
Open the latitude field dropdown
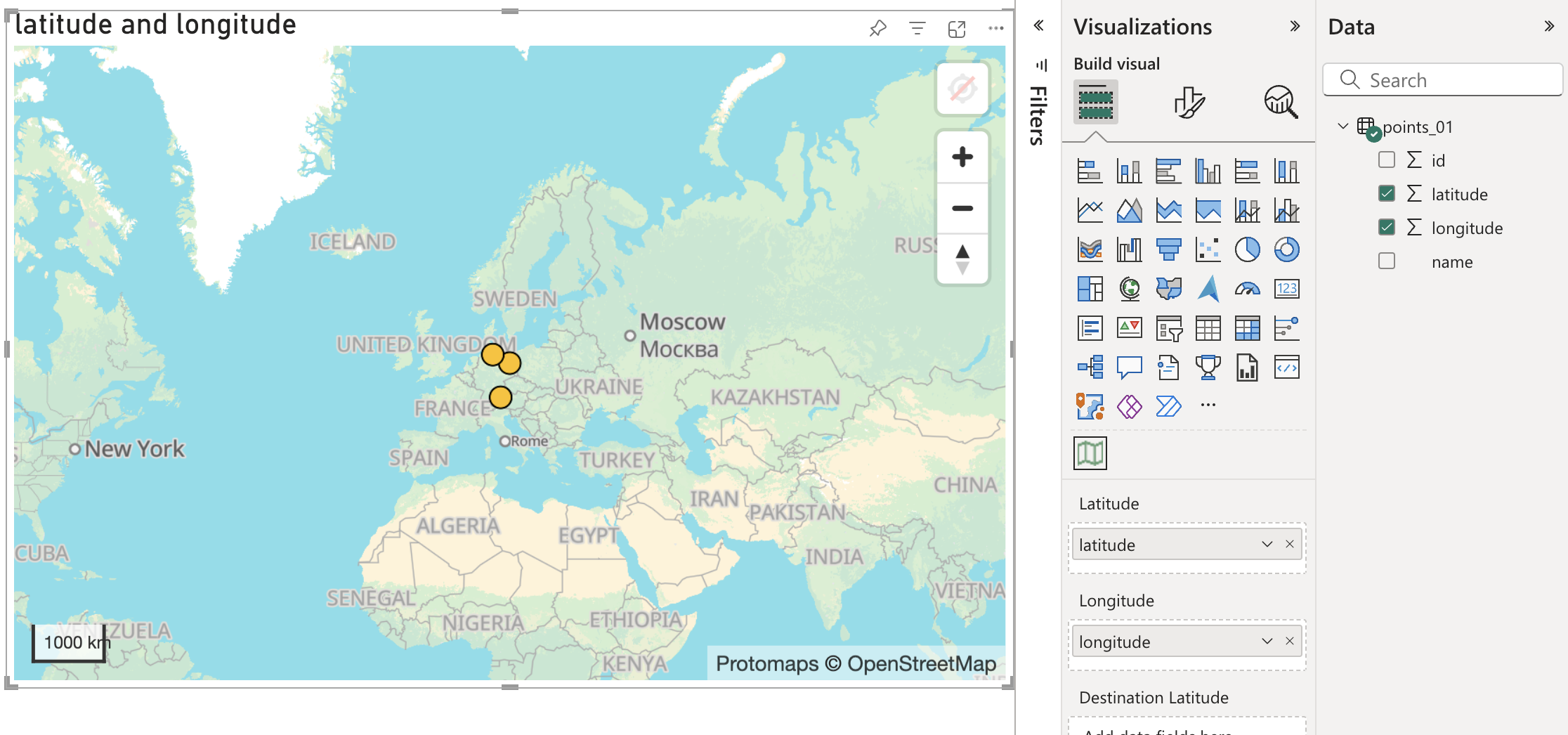(1267, 544)
